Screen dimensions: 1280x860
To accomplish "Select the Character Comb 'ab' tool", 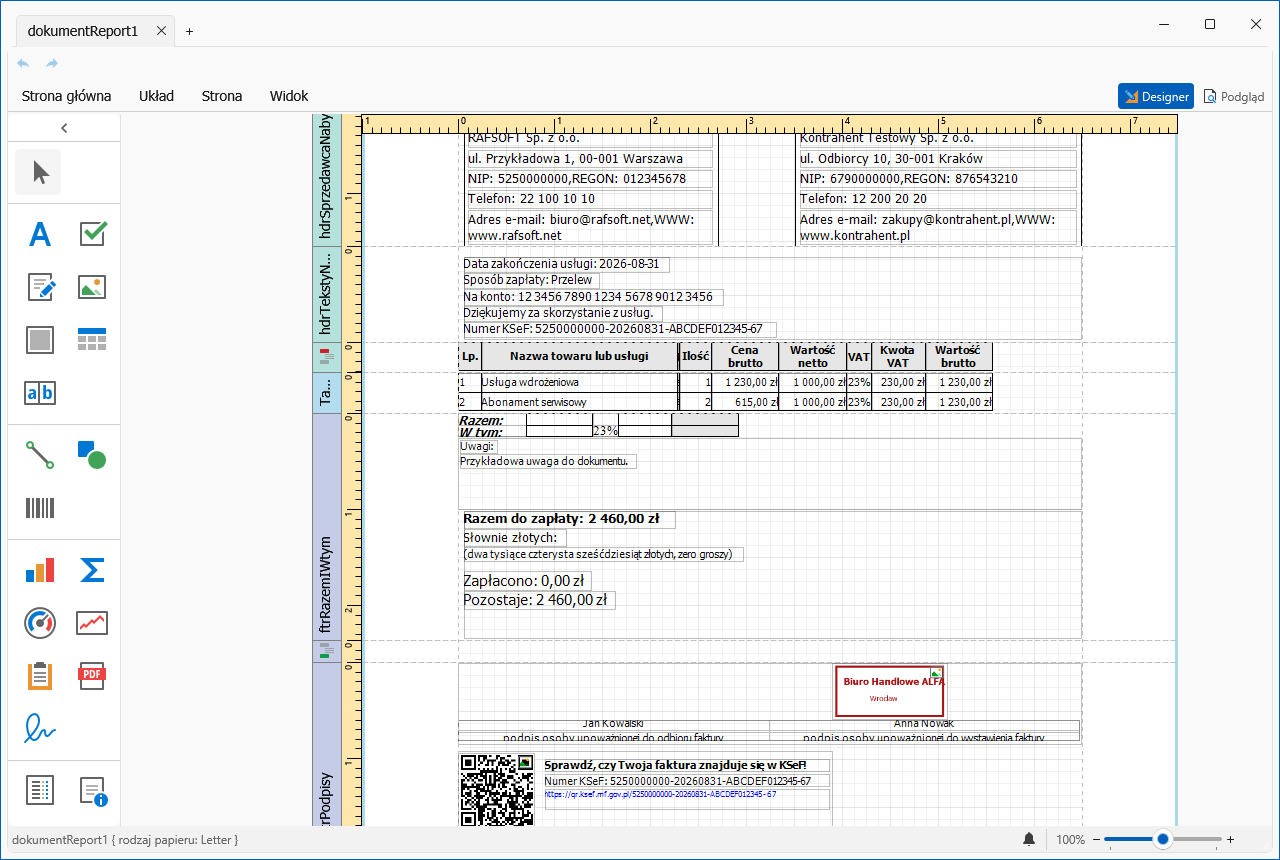I will [39, 393].
